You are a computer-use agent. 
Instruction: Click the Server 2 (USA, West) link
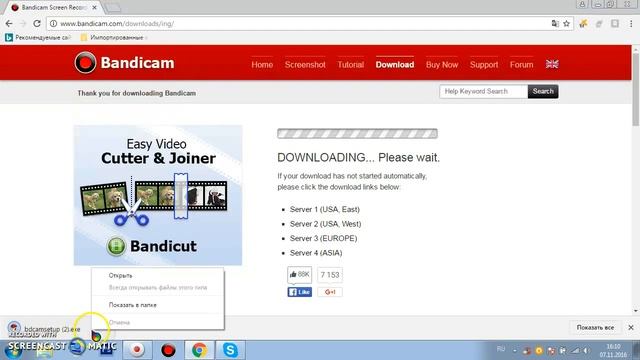(325, 224)
